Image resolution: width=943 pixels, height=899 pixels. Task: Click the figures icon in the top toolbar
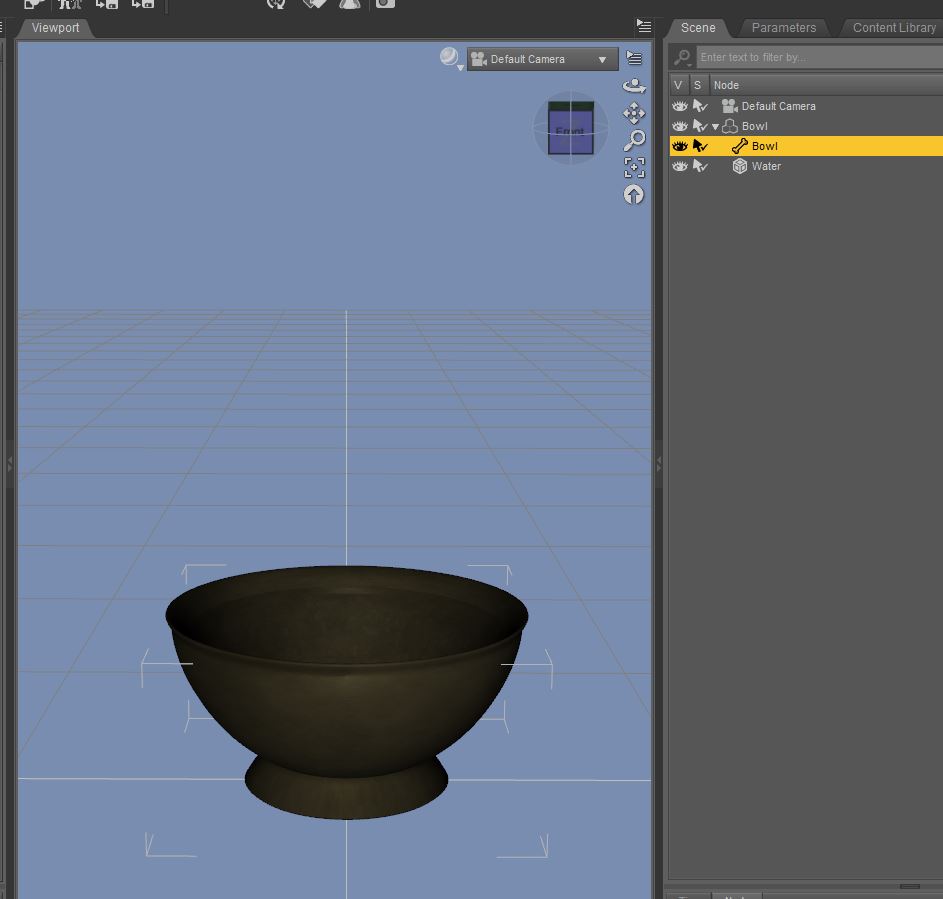[70, 4]
